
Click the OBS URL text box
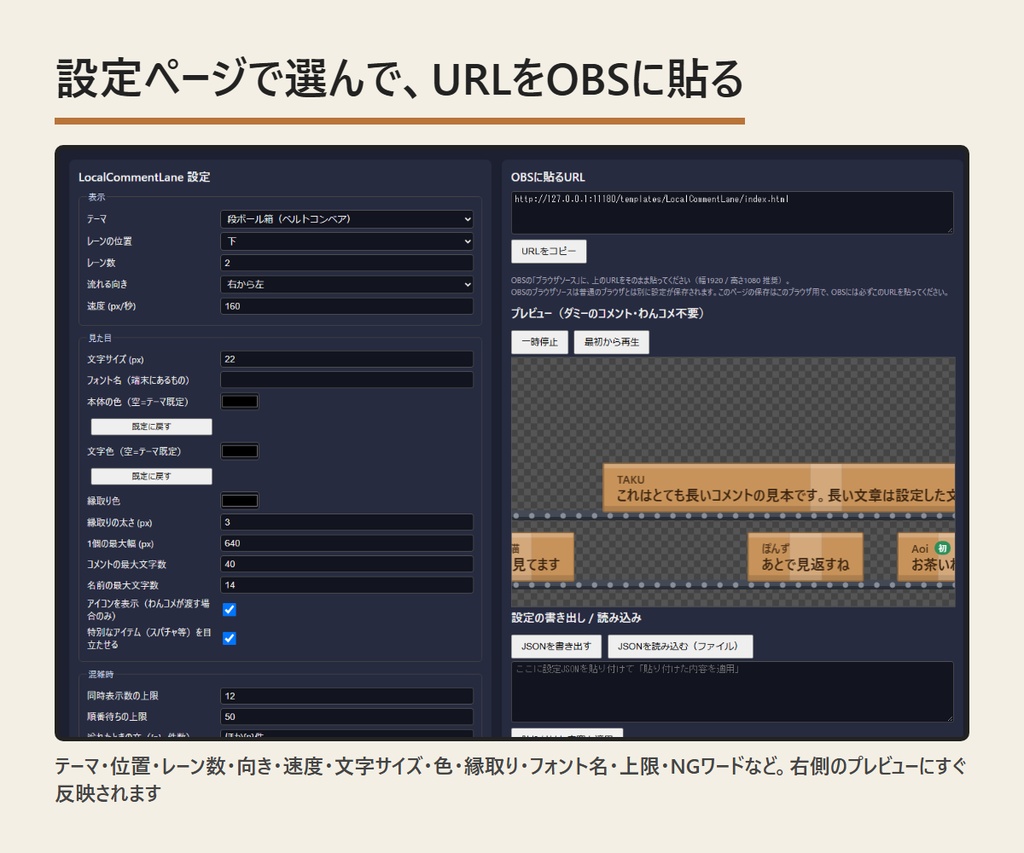point(732,212)
